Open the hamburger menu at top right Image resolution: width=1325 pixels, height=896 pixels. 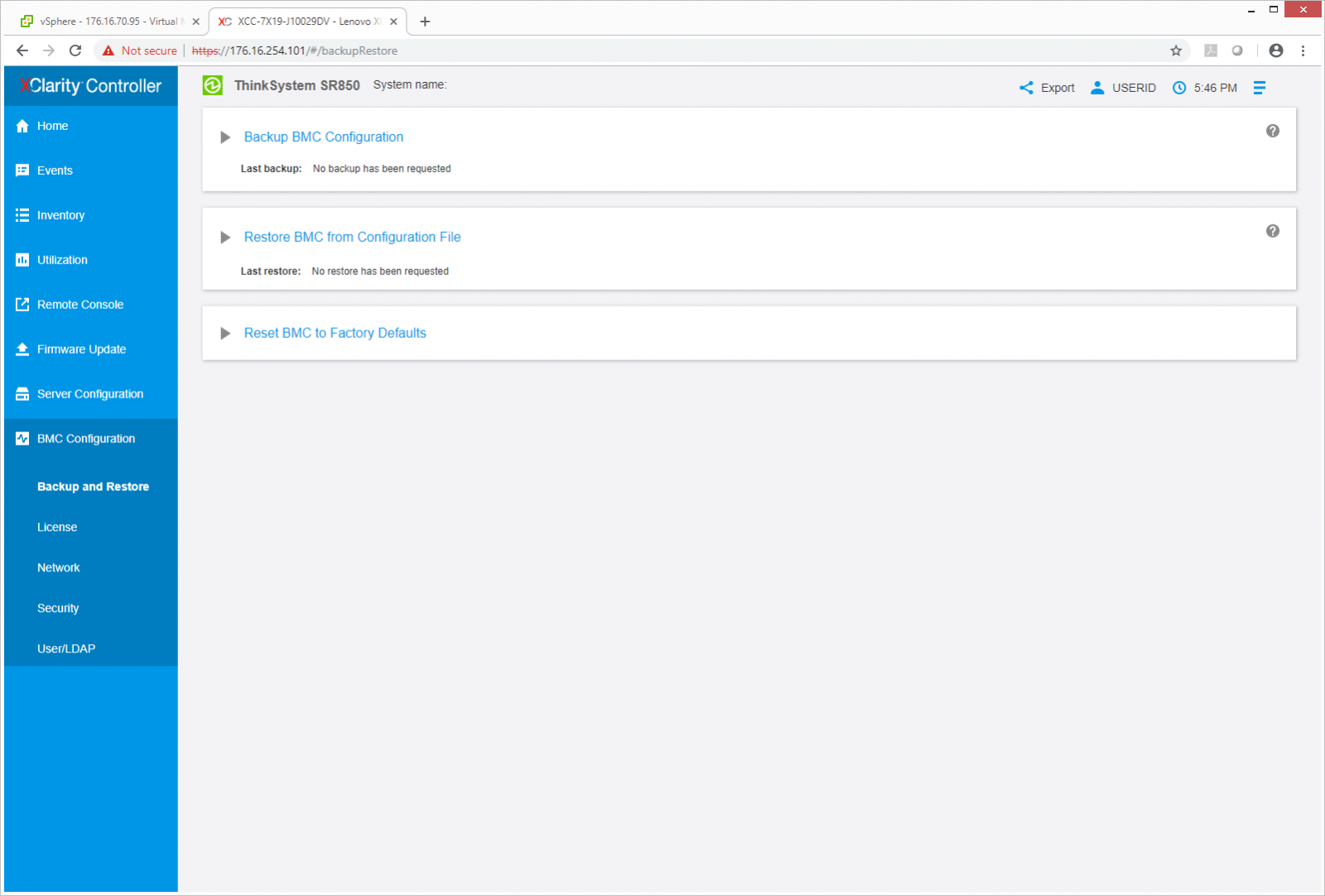(x=1259, y=88)
